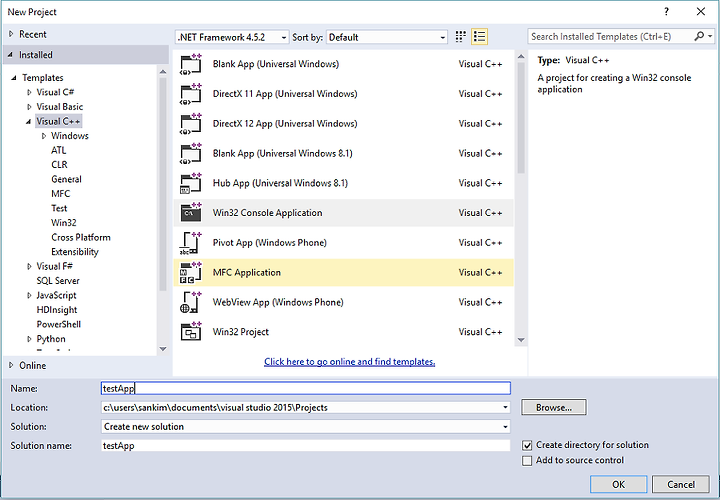Expand the Visual C# node arrow
The width and height of the screenshot is (720, 500).
pyautogui.click(x=29, y=92)
